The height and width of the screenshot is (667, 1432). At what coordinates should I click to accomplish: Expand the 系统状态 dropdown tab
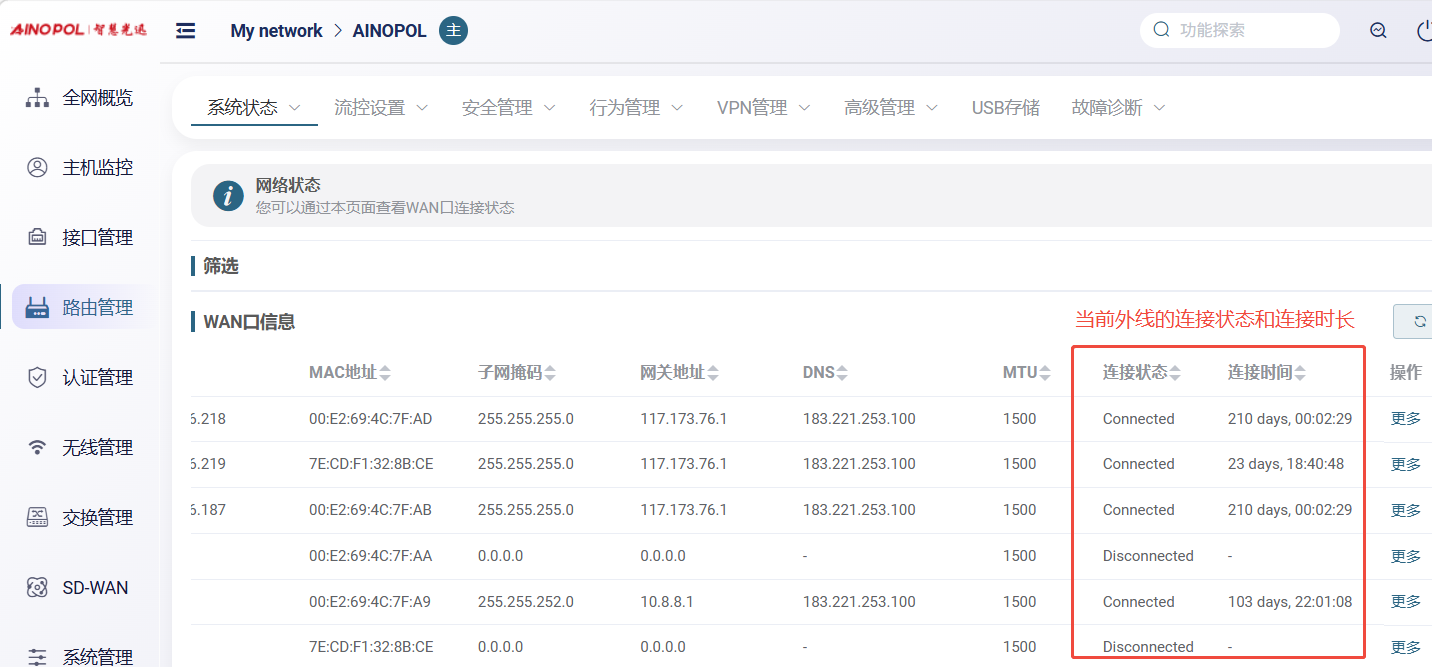pyautogui.click(x=253, y=108)
